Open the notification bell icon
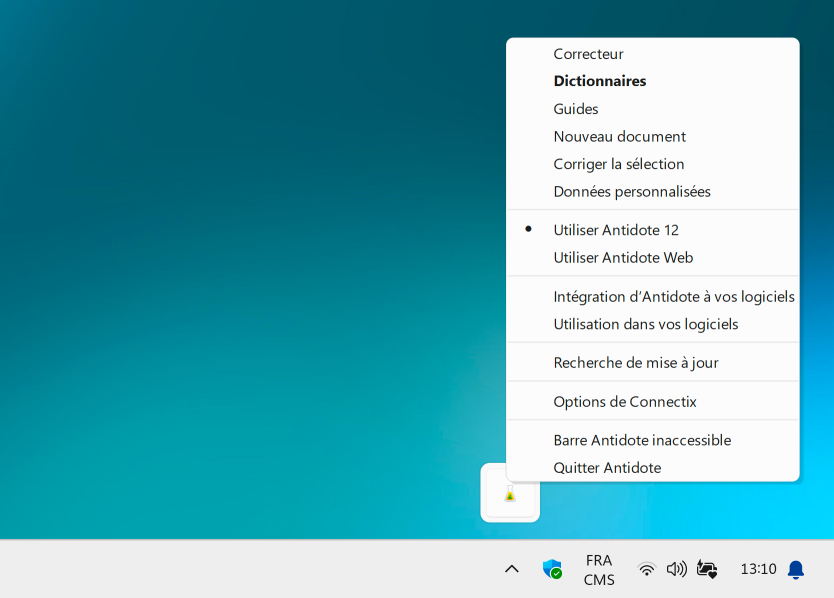 point(796,569)
